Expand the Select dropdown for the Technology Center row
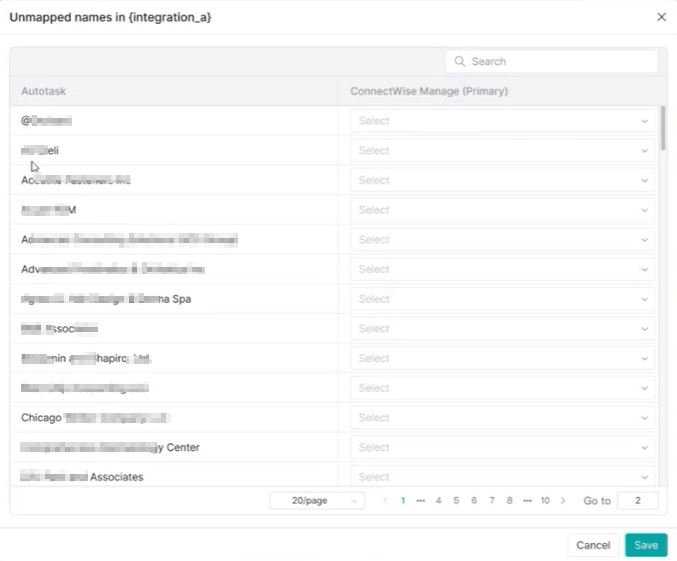The image size is (677, 561). click(502, 447)
